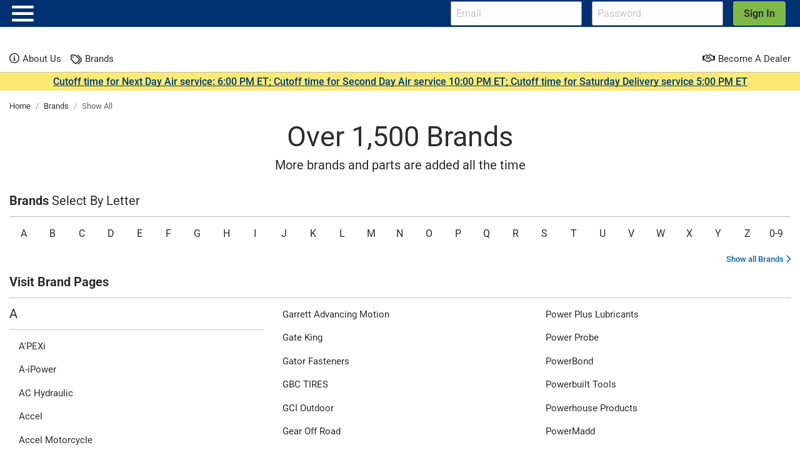Open the A'PEXi brand page
The width and height of the screenshot is (800, 450).
tap(32, 346)
